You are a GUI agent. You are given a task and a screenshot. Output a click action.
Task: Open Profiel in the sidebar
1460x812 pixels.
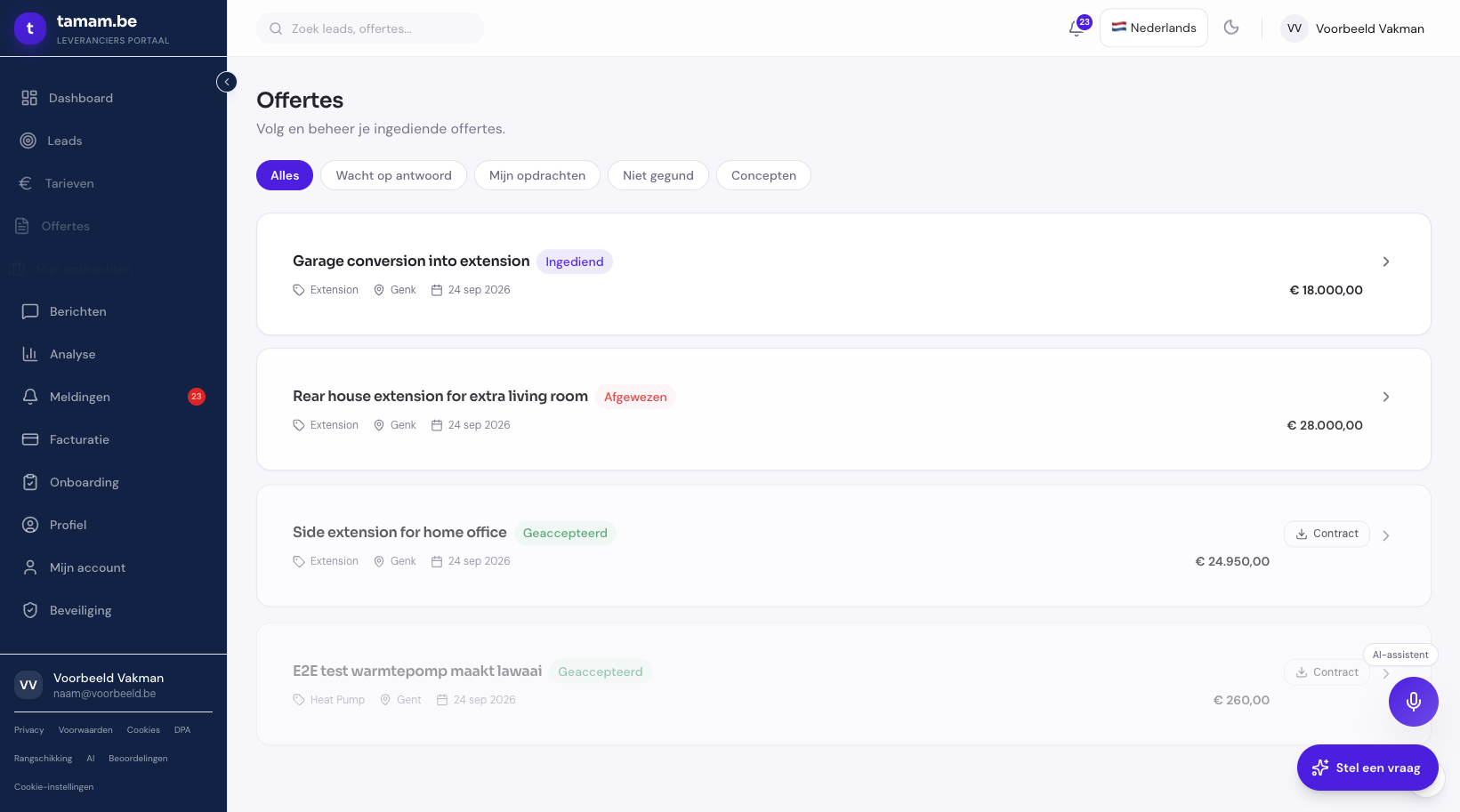113,525
